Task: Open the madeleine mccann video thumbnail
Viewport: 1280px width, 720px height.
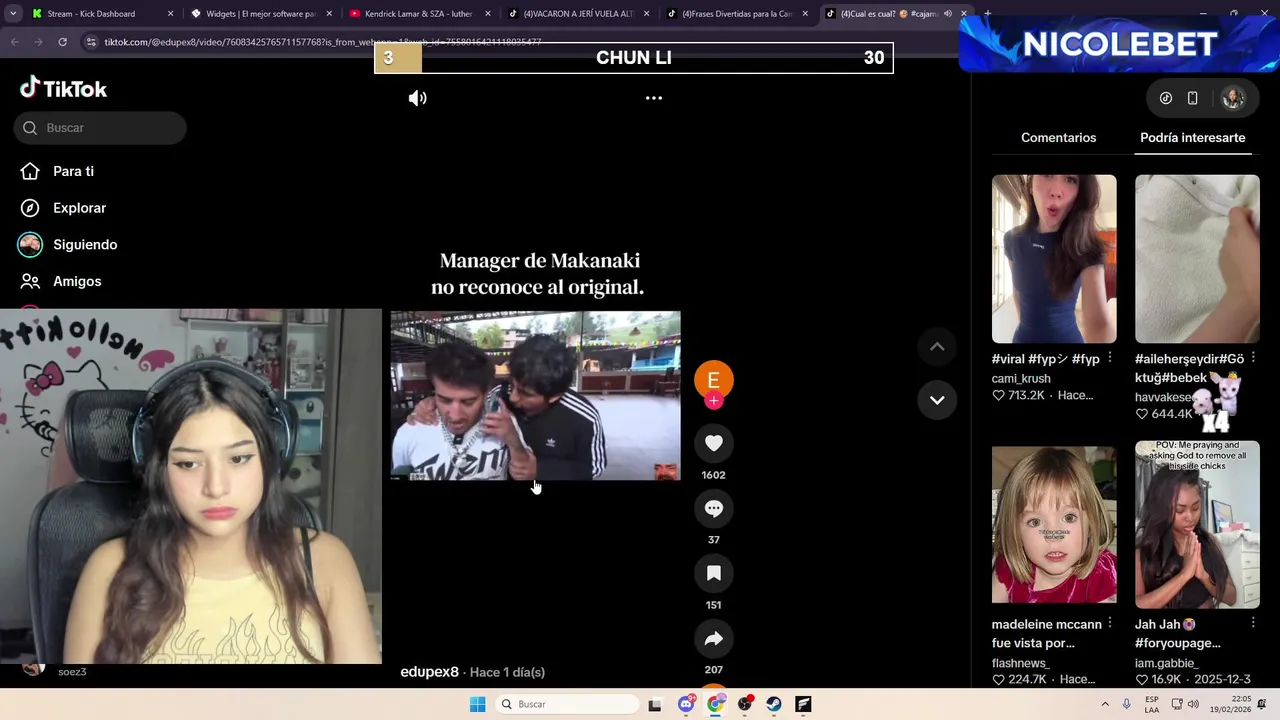Action: [x=1054, y=524]
